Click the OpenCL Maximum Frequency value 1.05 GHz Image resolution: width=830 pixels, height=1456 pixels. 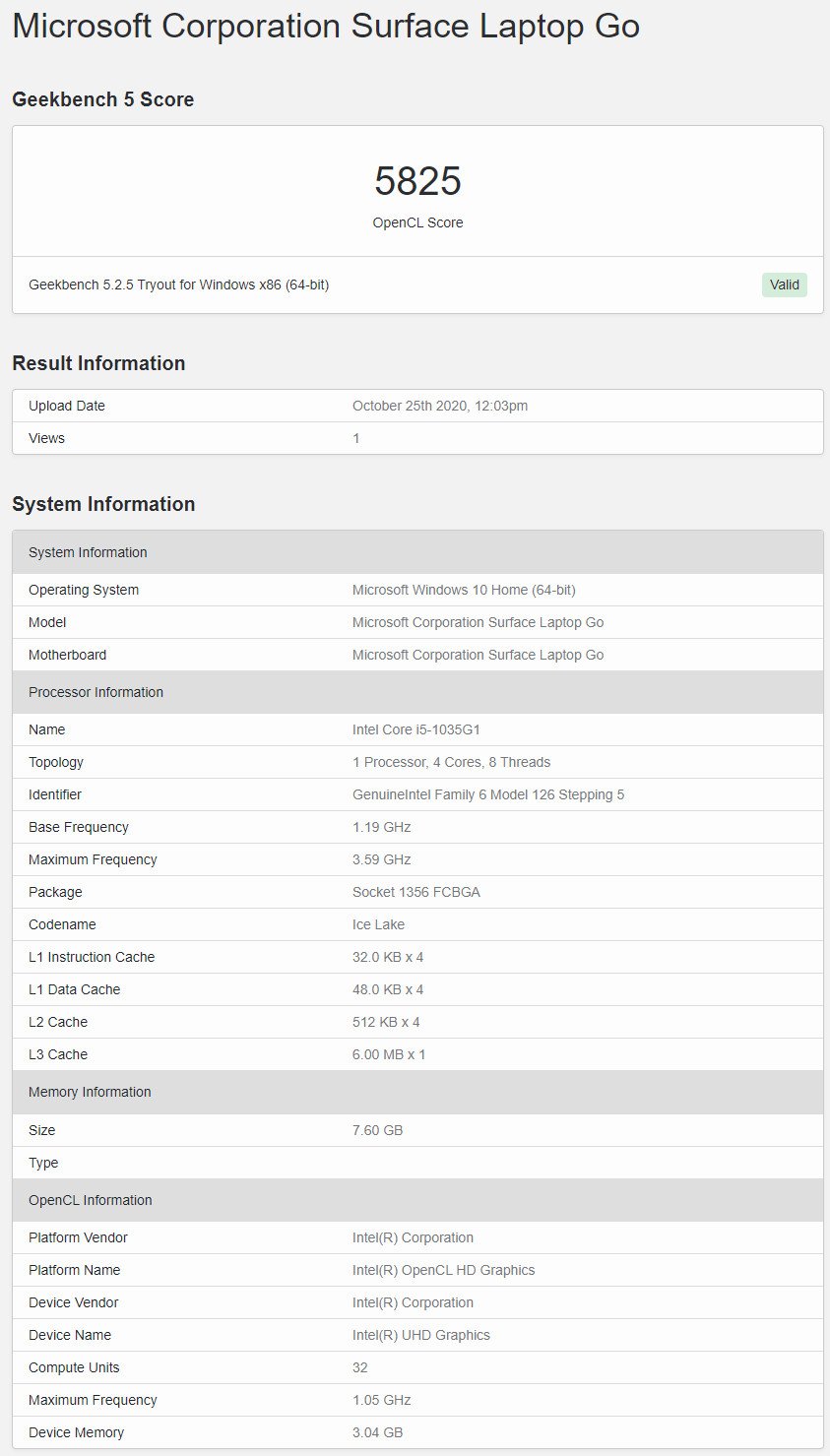click(x=382, y=1400)
